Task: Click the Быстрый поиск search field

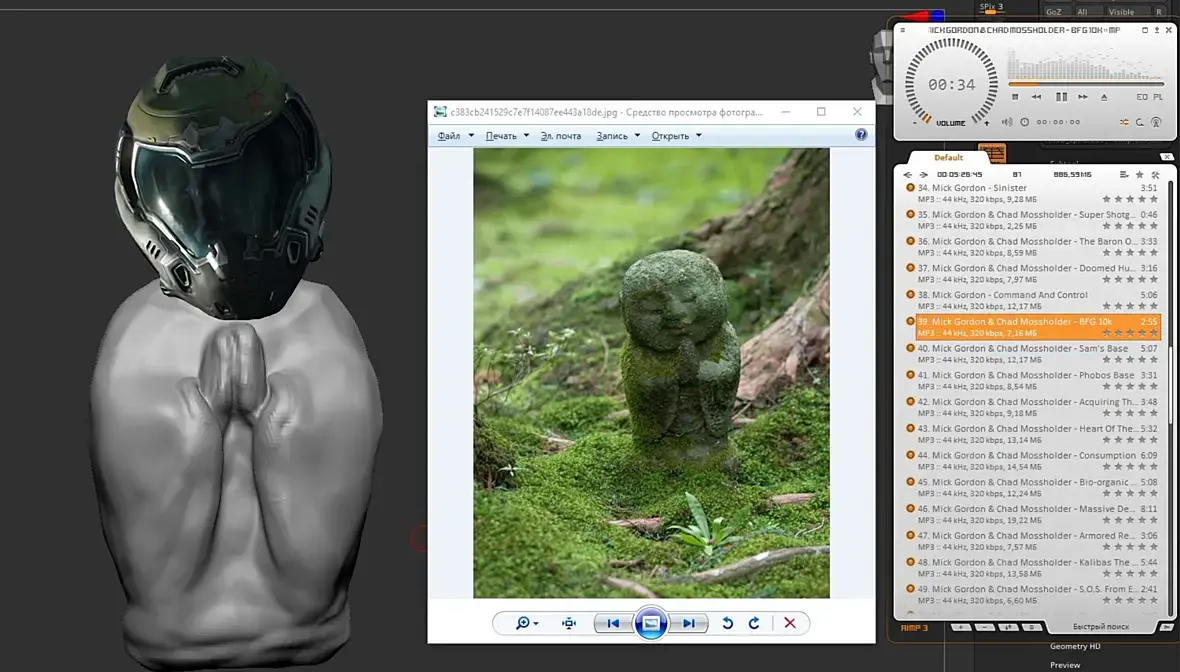Action: click(1102, 627)
